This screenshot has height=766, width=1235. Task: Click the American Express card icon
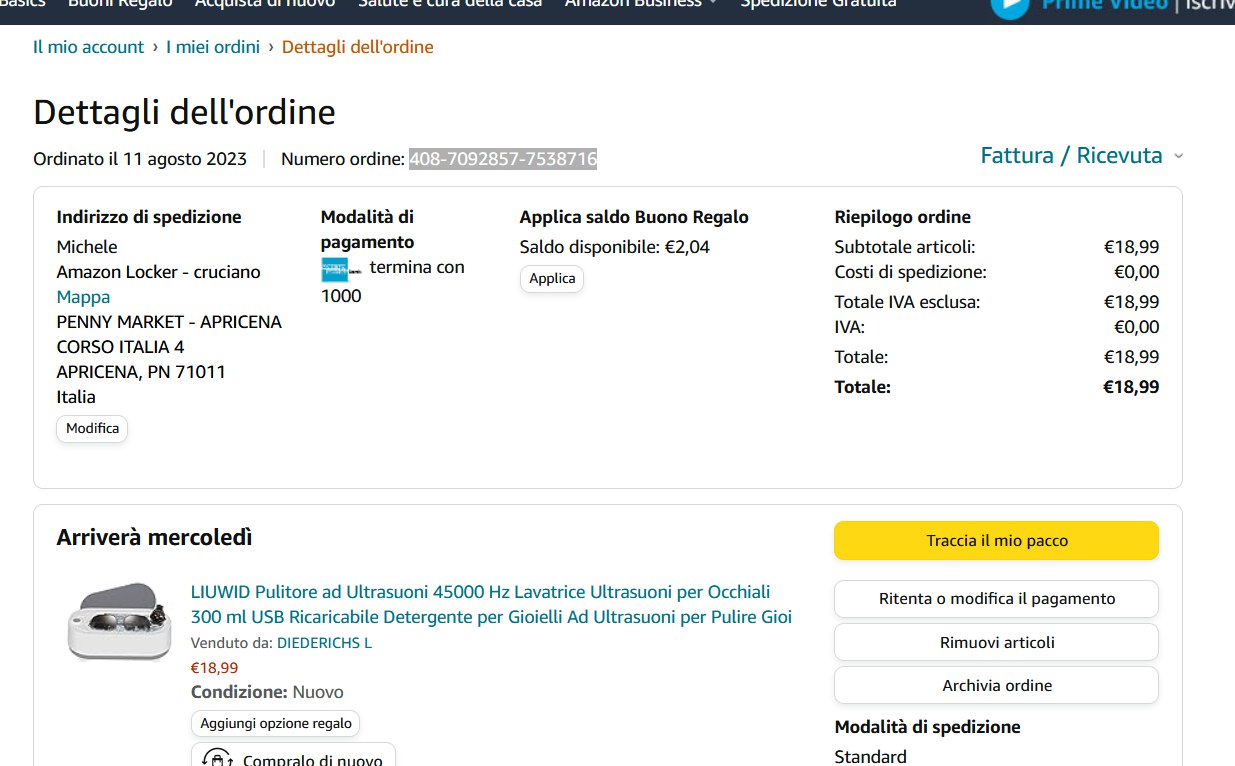341,269
